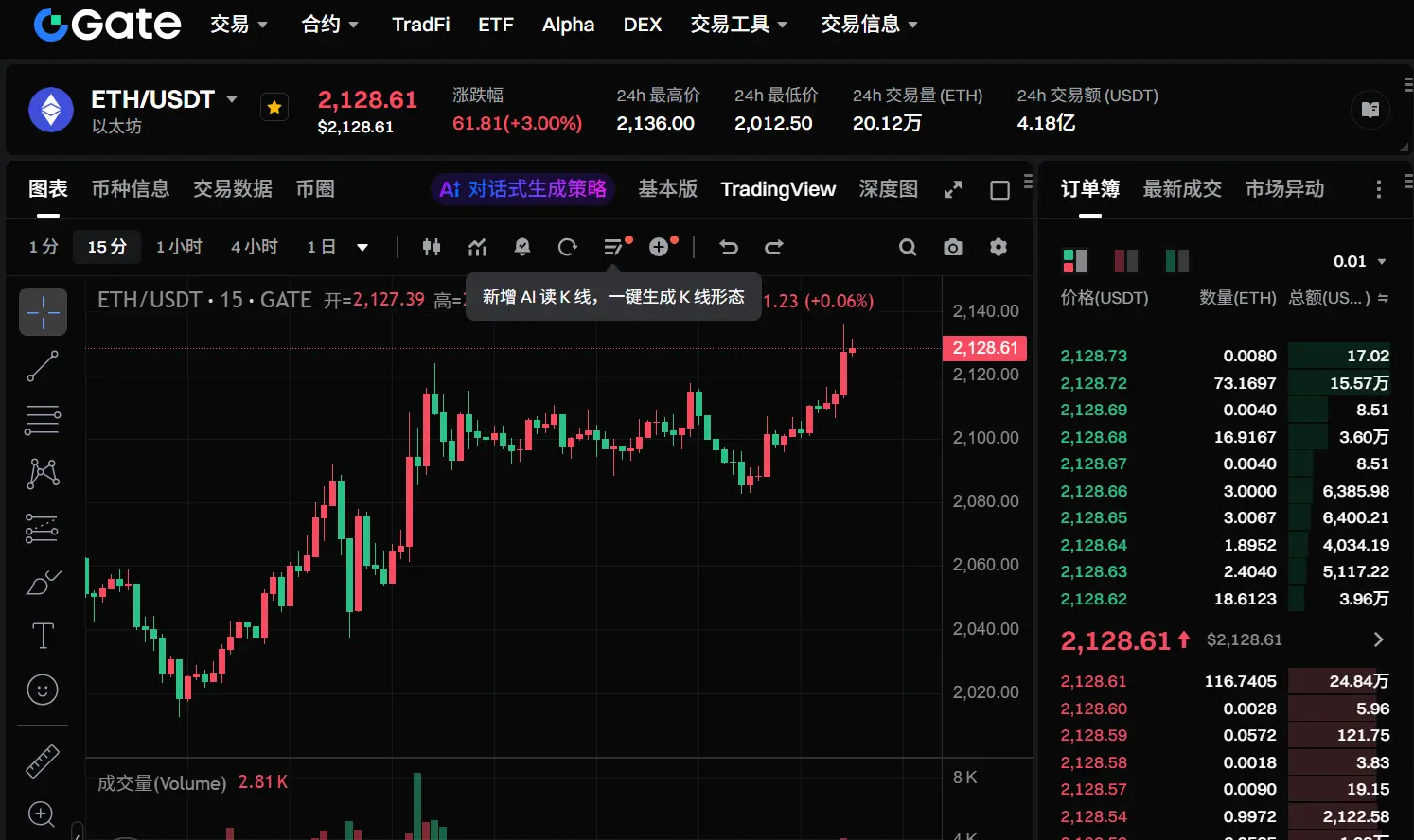Viewport: 1414px width, 840px height.
Task: Switch chart to TradingView mode
Action: point(778,189)
